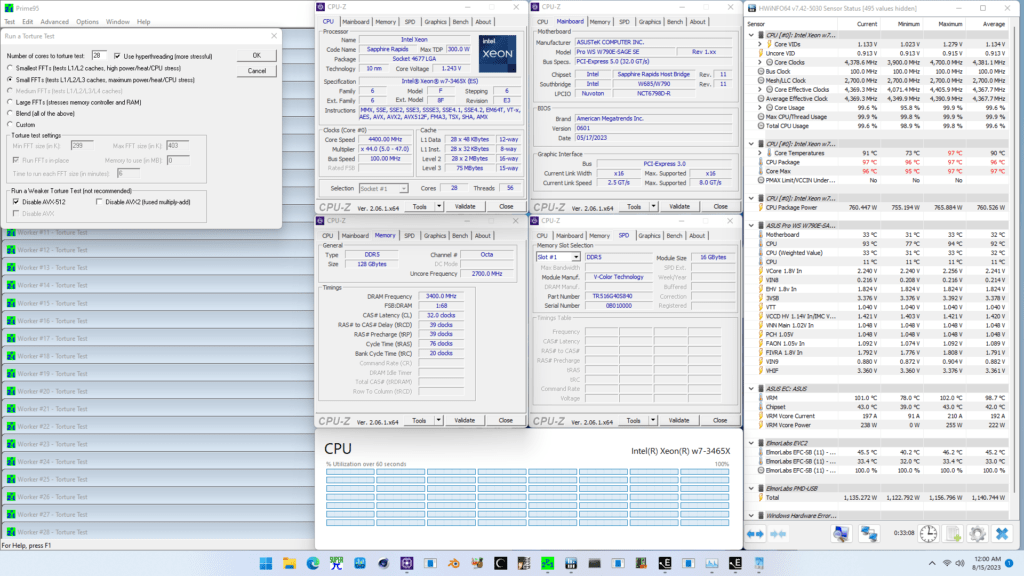
Task: Select Small FFTs torture option
Action: pos(10,80)
